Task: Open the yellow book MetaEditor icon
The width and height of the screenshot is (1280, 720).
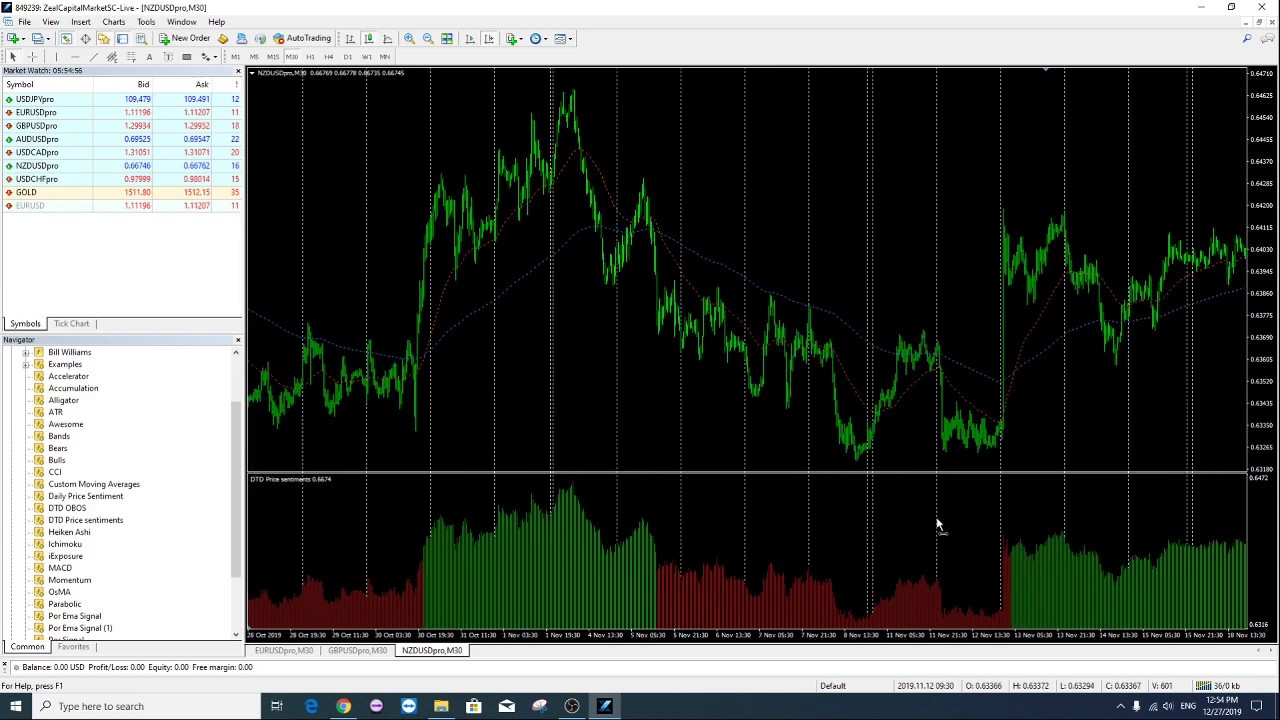Action: pyautogui.click(x=222, y=38)
